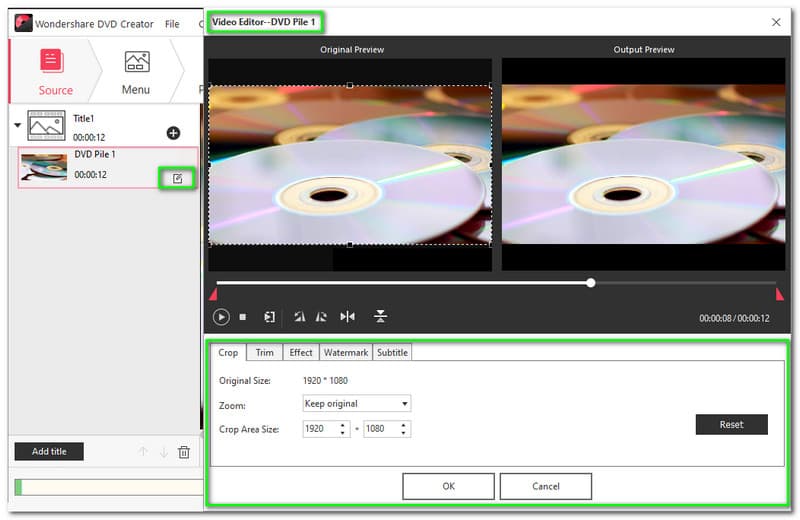
Task: Flip the video vertically
Action: 380,317
